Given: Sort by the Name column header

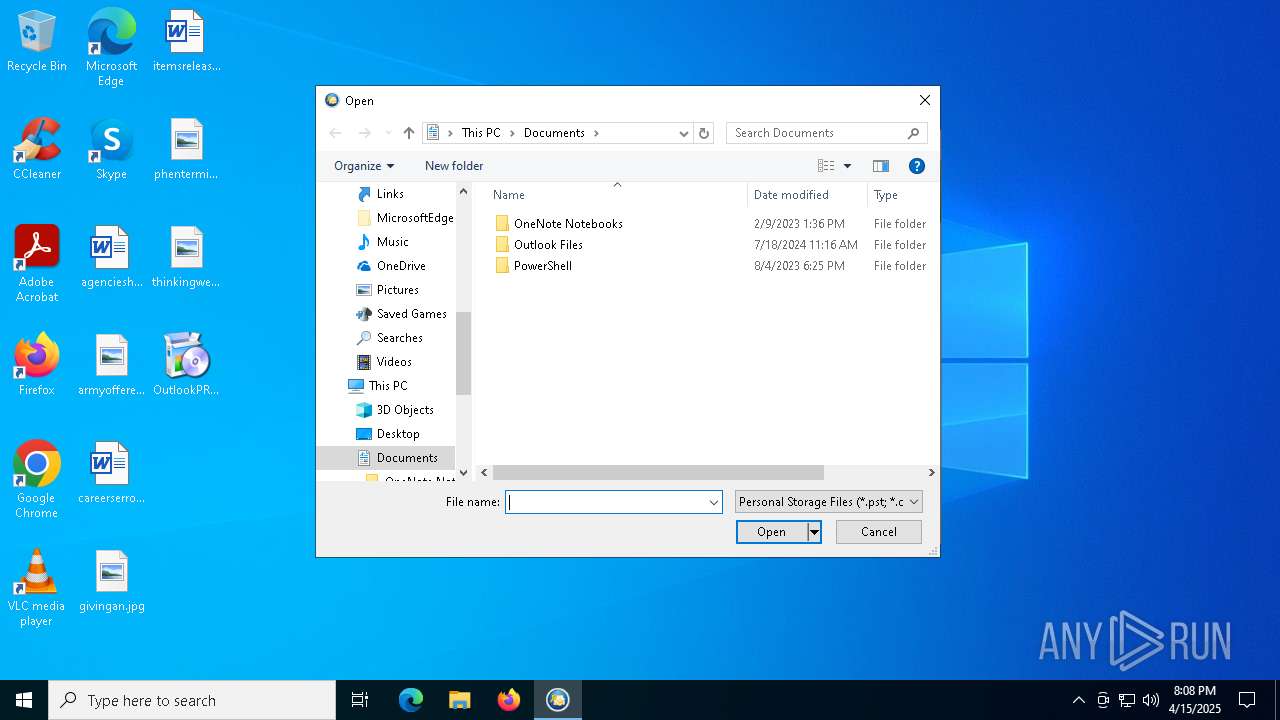Looking at the screenshot, I should [609, 195].
